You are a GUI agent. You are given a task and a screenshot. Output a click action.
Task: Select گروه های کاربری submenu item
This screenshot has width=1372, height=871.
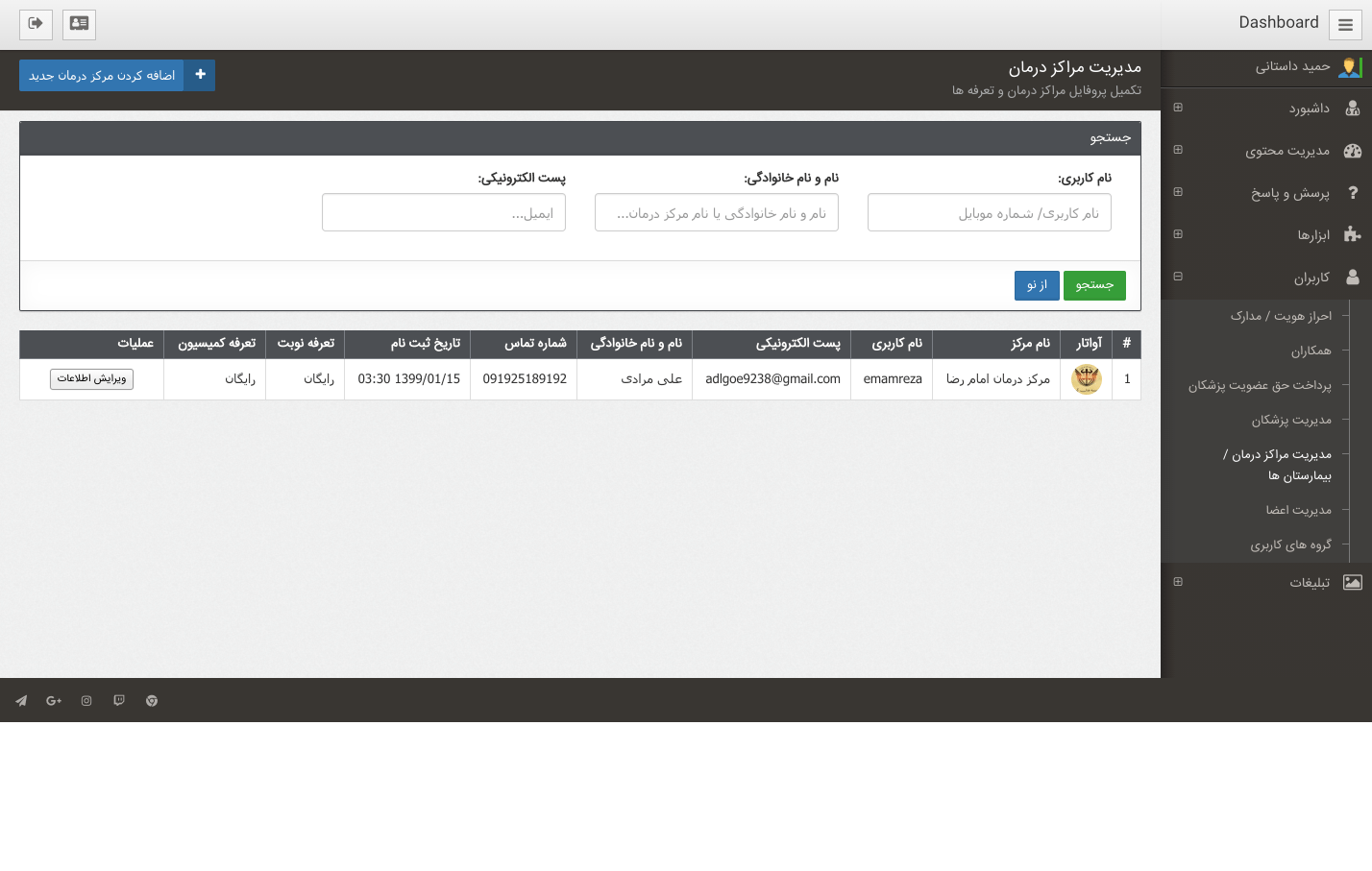1290,544
